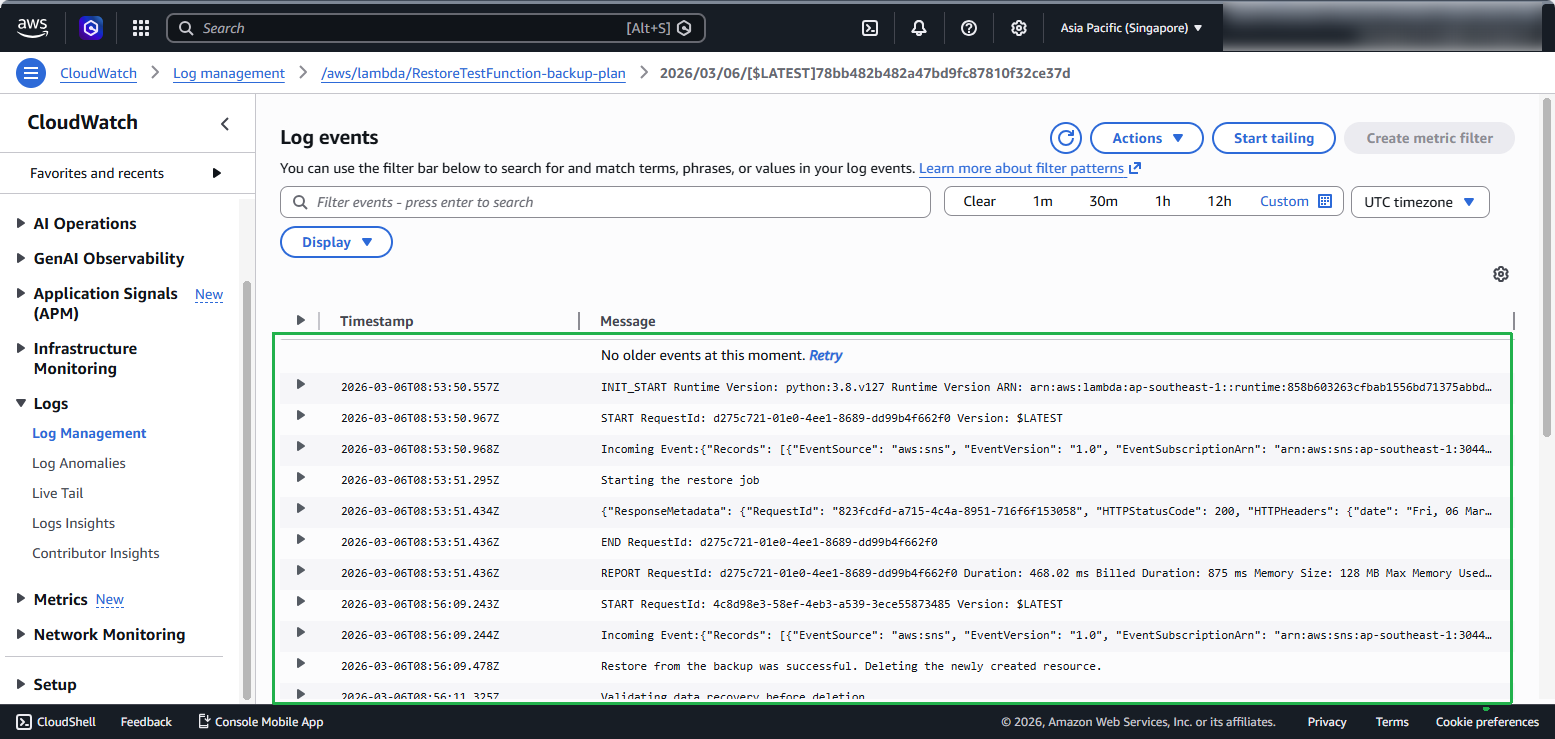Open the /aws/lambda/RestoreTestFunction-backup-plan breadcrumb
The width and height of the screenshot is (1555, 739).
click(x=473, y=73)
